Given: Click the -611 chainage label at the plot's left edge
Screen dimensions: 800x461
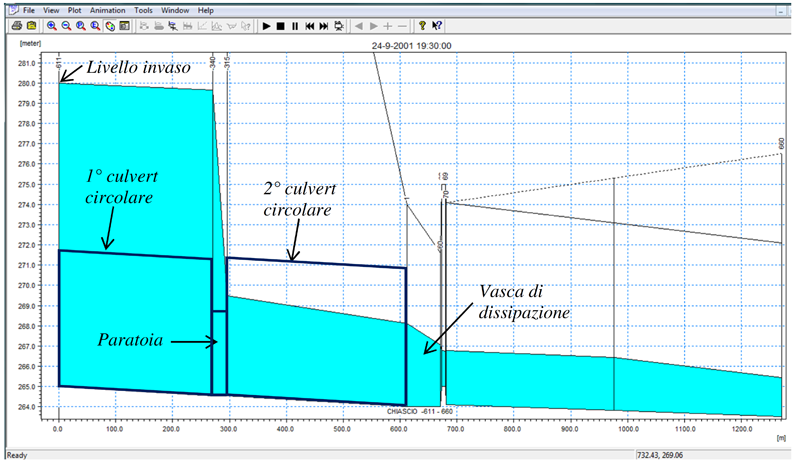Looking at the screenshot, I should click(x=59, y=63).
